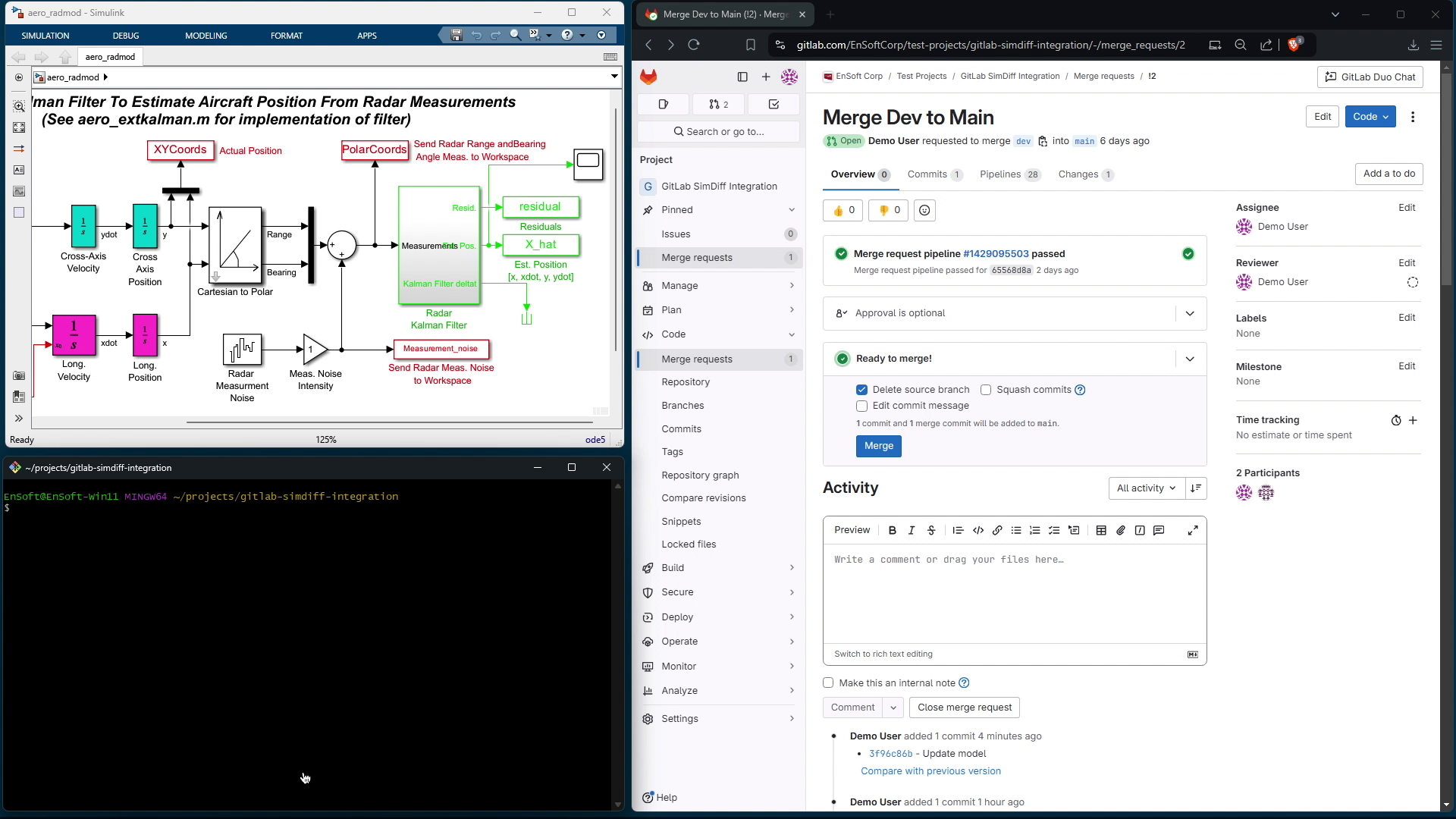This screenshot has width=1456, height=819.
Task: Click Fit to View icon in Simulink palette
Action: point(19,127)
